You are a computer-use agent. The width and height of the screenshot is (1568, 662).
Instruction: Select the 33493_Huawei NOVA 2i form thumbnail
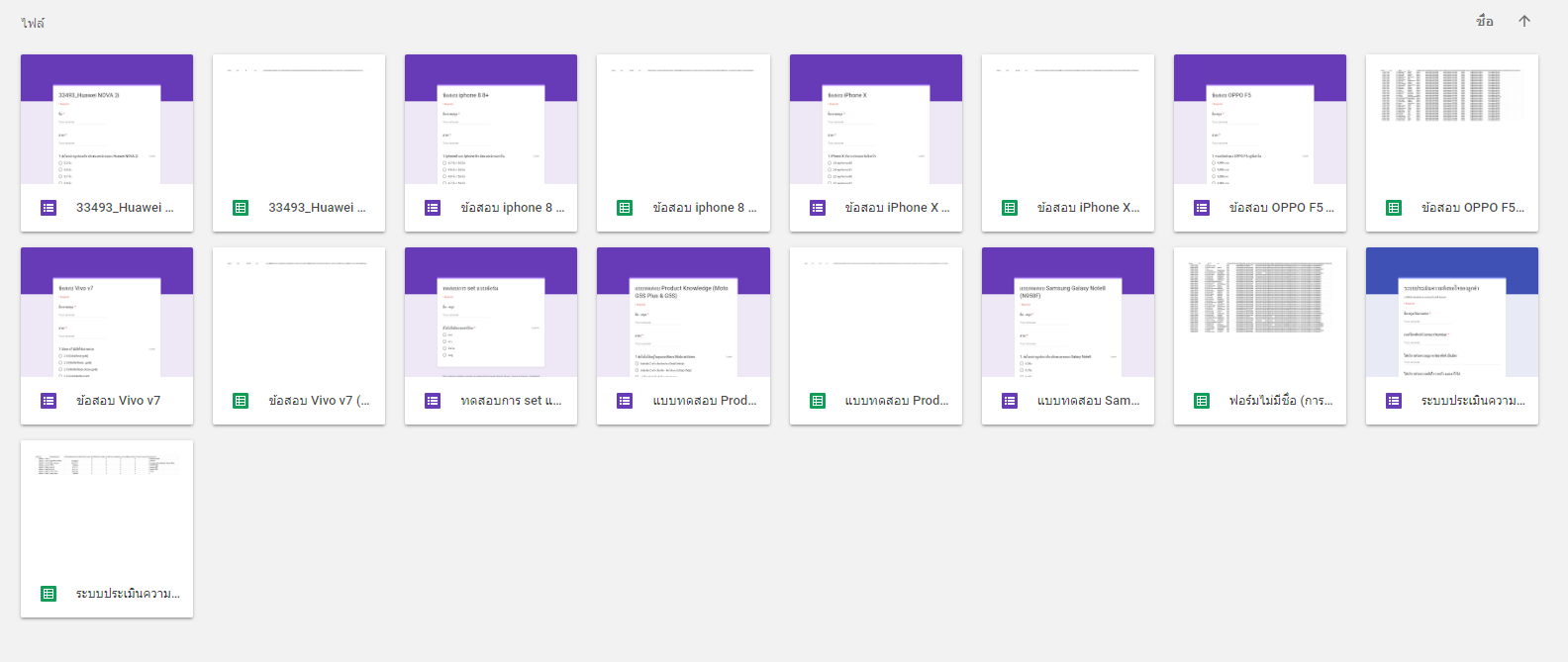coord(107,119)
